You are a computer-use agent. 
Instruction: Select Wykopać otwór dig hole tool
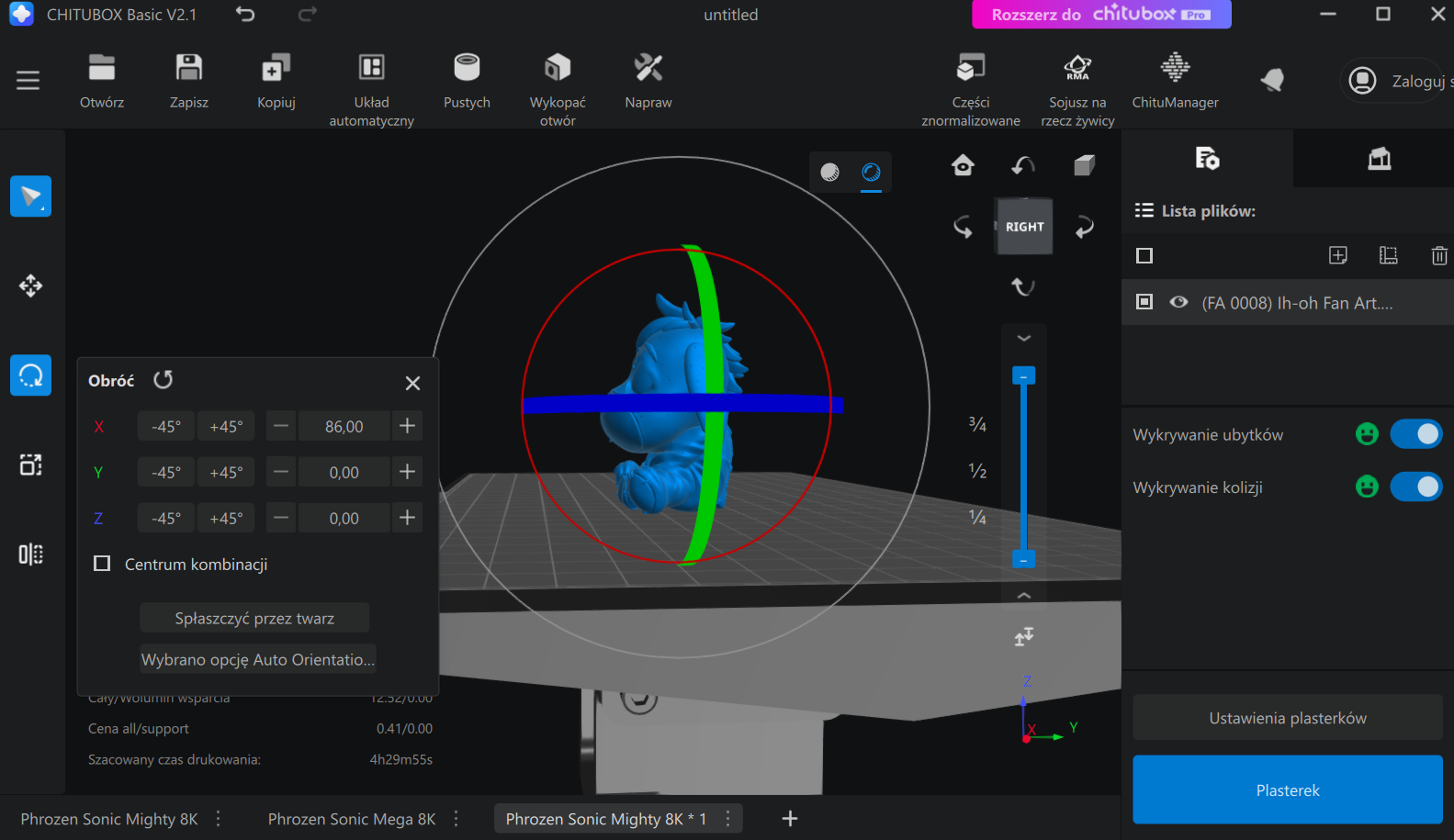[558, 89]
